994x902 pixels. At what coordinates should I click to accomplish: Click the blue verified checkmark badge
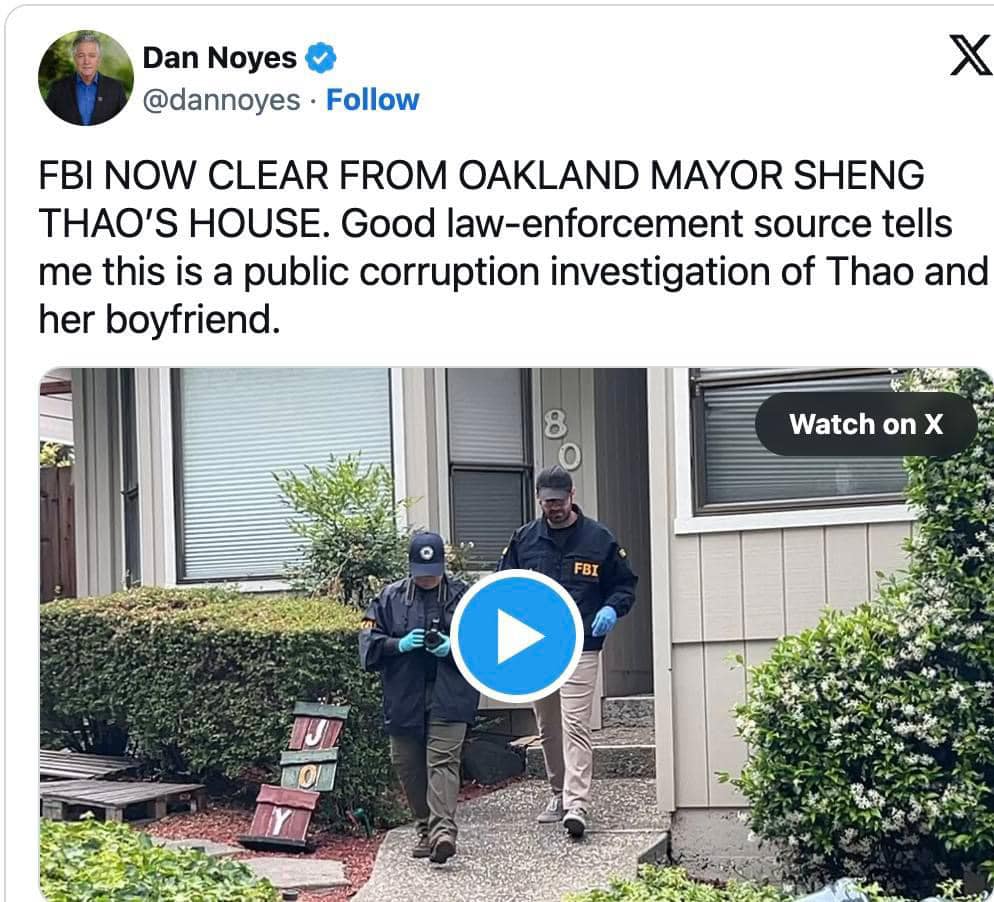[x=321, y=58]
